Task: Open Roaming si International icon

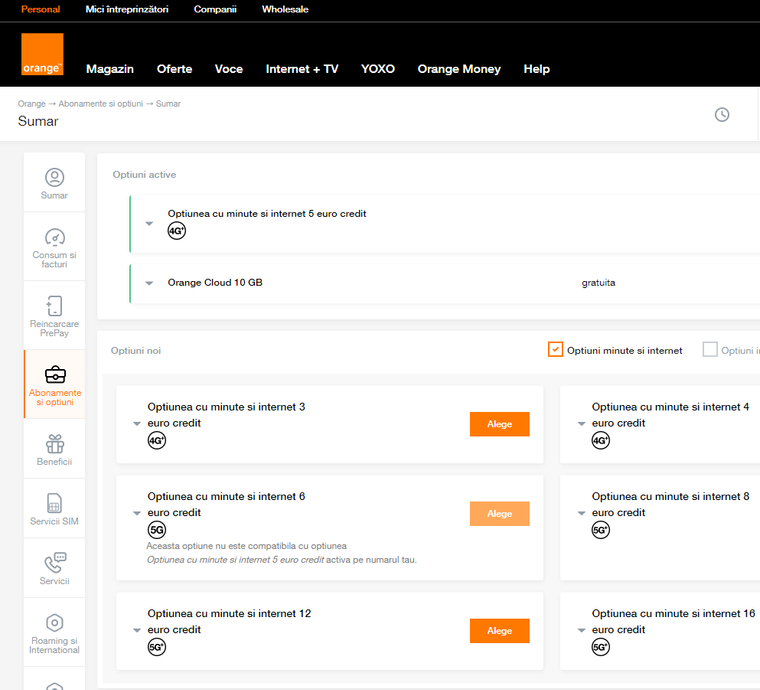Action: 54,622
